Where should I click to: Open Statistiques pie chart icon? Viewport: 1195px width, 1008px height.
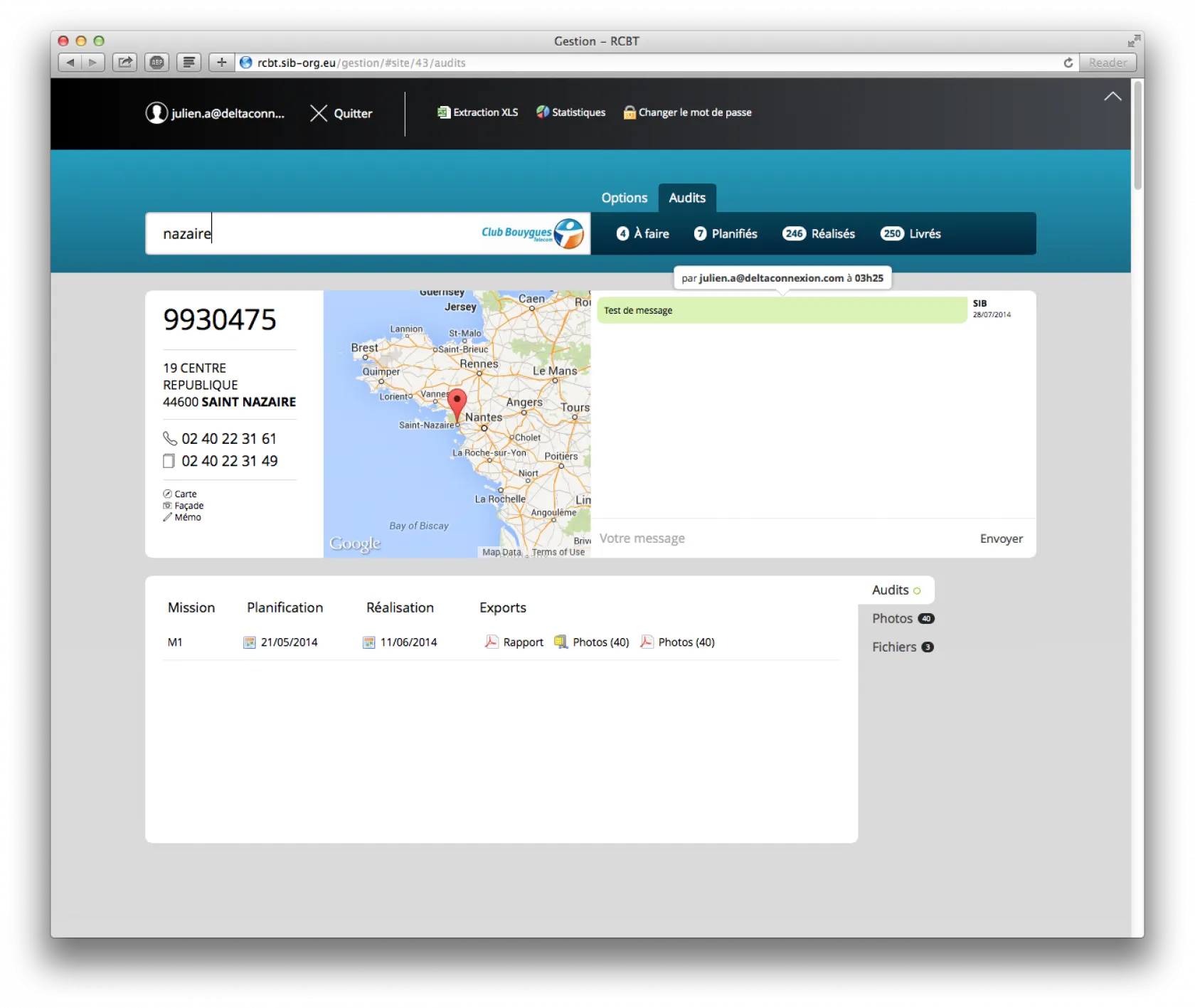coord(543,112)
